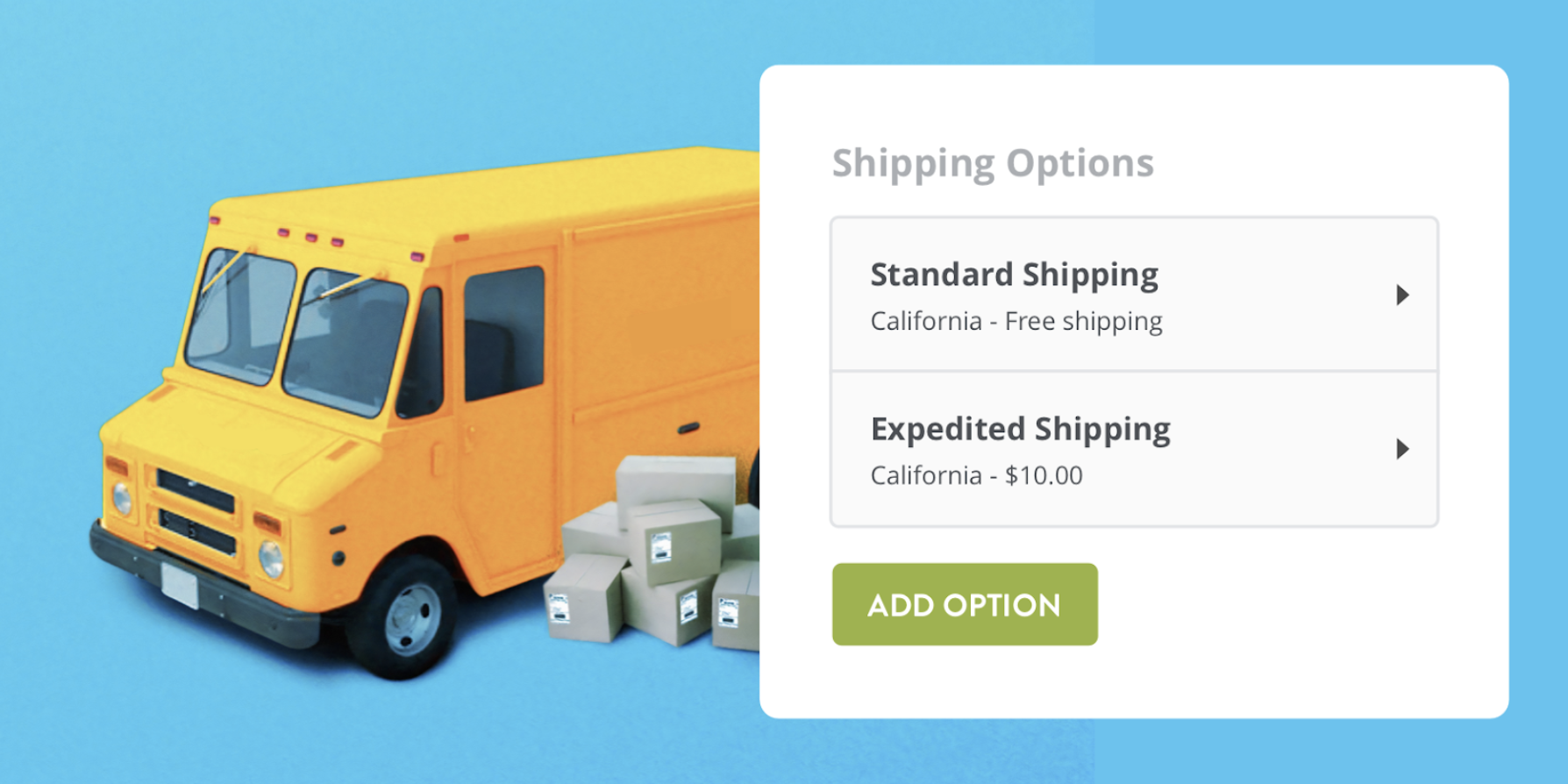The height and width of the screenshot is (784, 1568).
Task: Click the Shipping Options heading
Action: pyautogui.click(x=993, y=161)
